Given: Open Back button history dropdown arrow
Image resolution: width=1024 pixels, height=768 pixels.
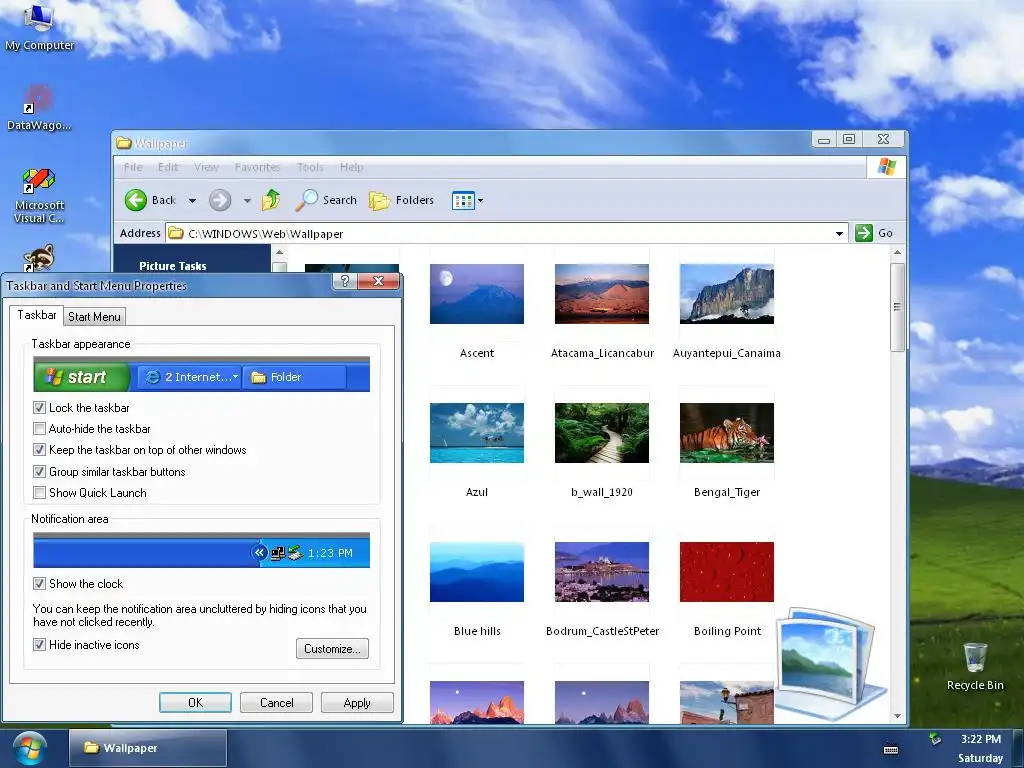Looking at the screenshot, I should pos(192,200).
